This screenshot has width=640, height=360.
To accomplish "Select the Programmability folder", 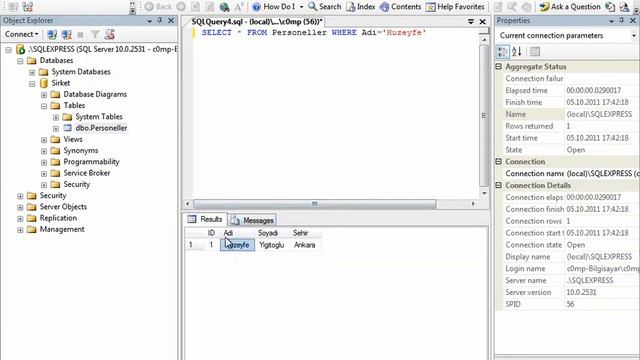I will pos(91,162).
